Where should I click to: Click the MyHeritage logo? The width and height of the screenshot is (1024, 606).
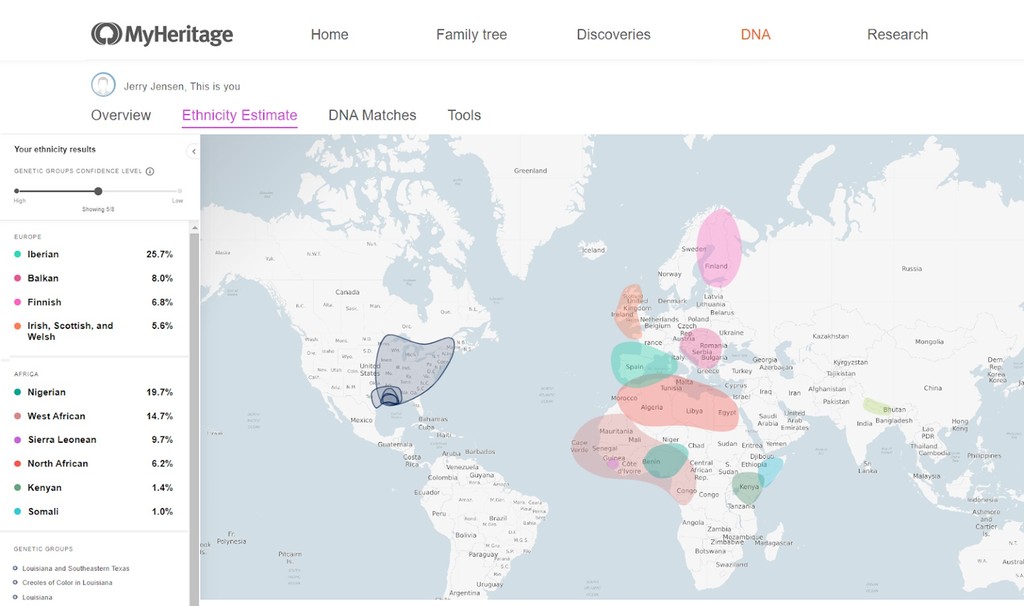click(161, 33)
